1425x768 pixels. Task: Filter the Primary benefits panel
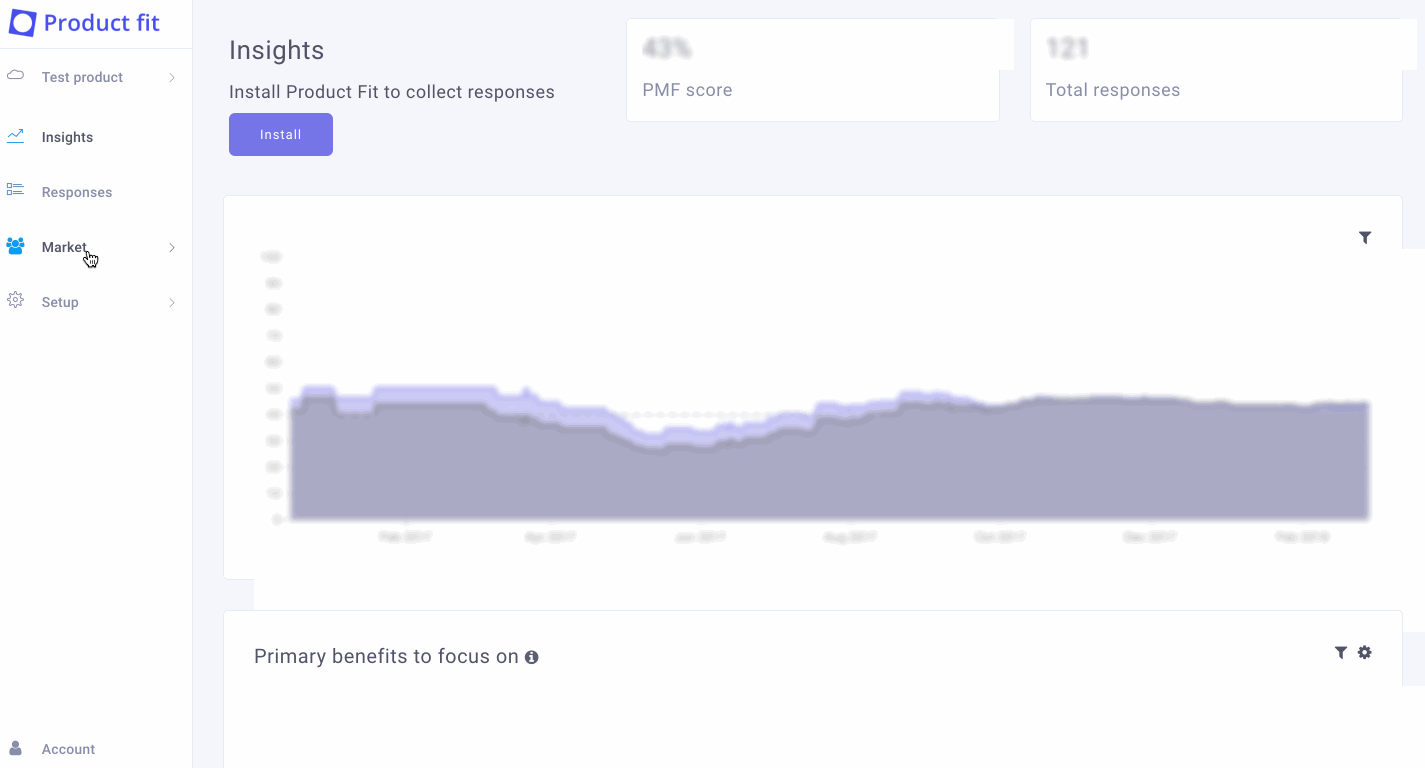[1341, 652]
